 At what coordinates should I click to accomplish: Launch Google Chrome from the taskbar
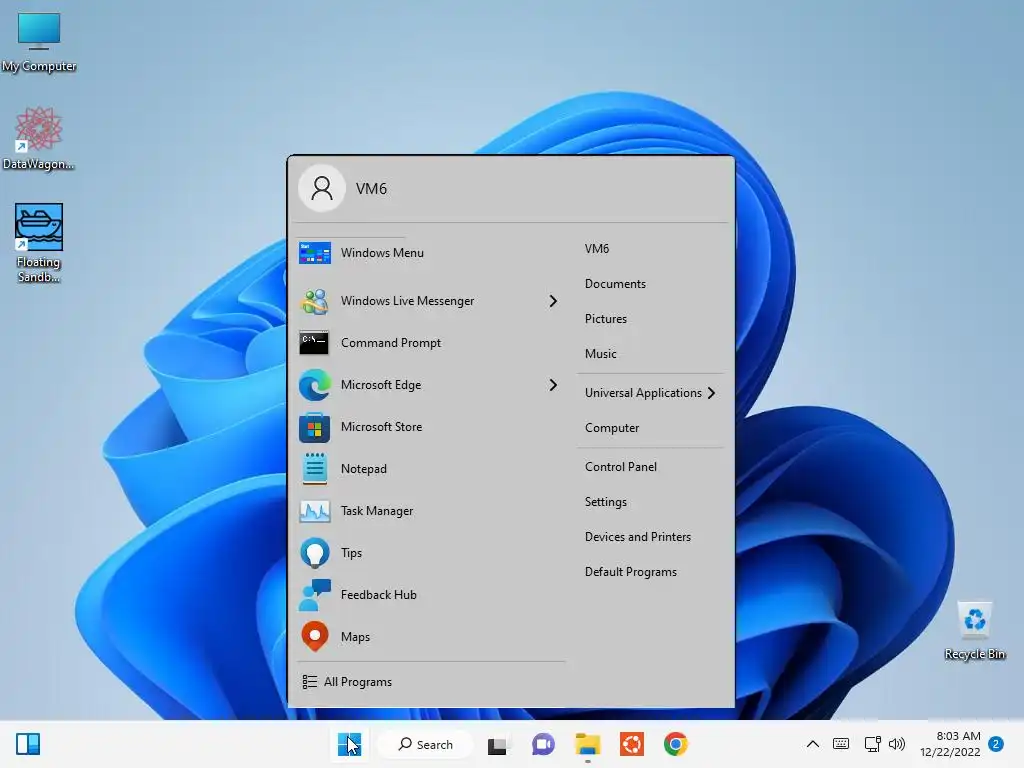click(676, 744)
